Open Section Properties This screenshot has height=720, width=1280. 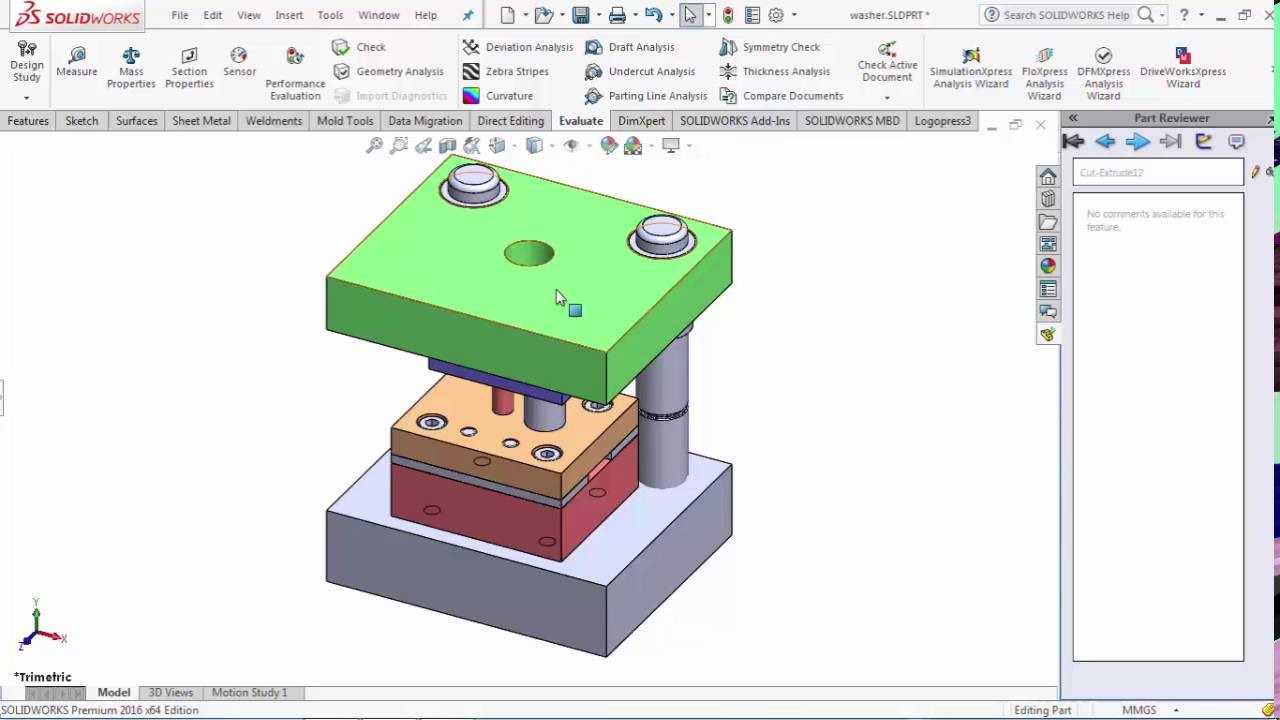click(x=189, y=67)
